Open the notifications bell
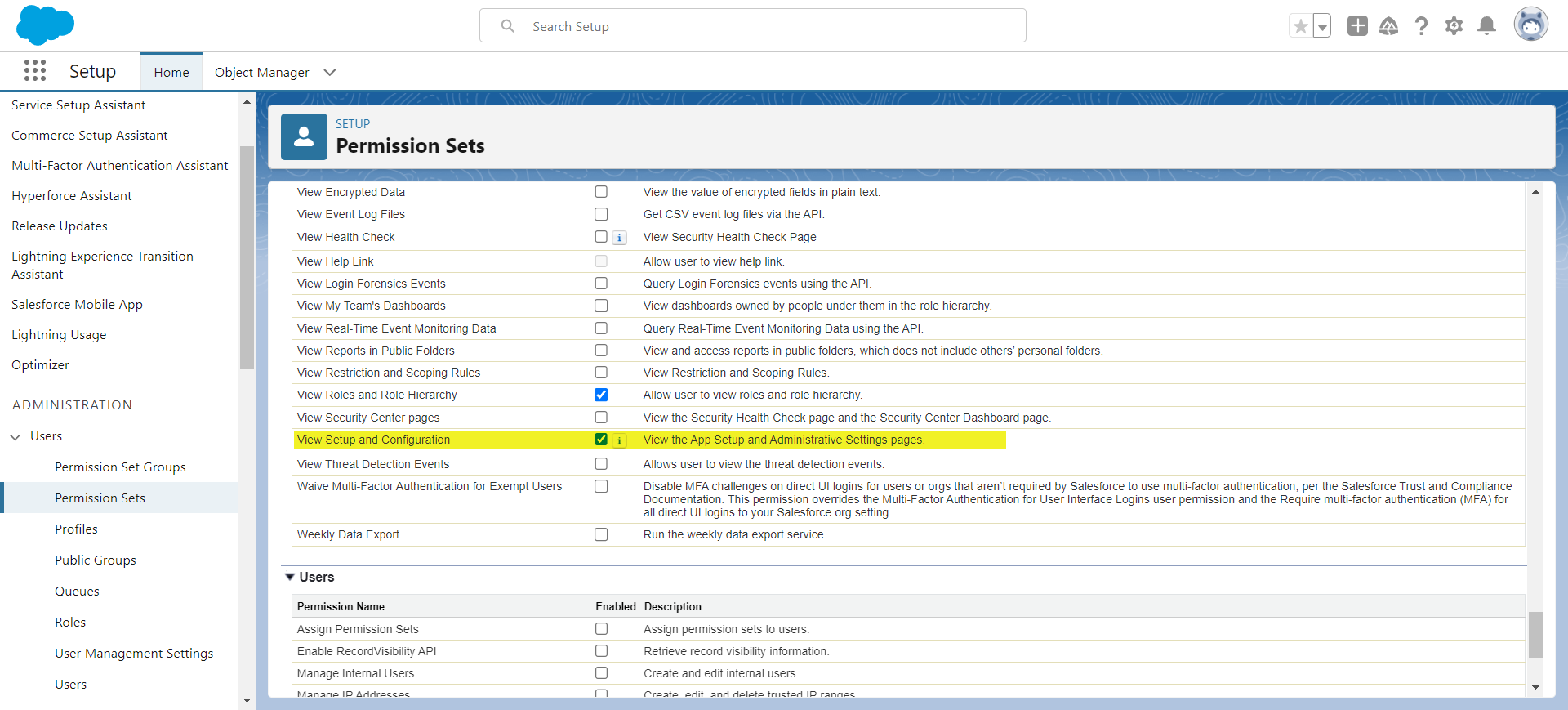 point(1487,26)
